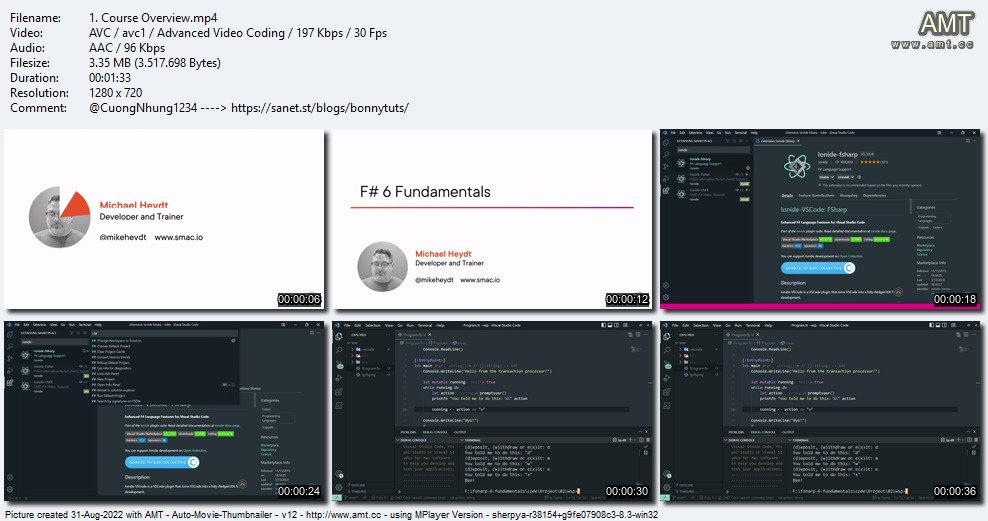
Task: Click Ionide atom logo in 00:00:18 extension page
Action: [797, 166]
